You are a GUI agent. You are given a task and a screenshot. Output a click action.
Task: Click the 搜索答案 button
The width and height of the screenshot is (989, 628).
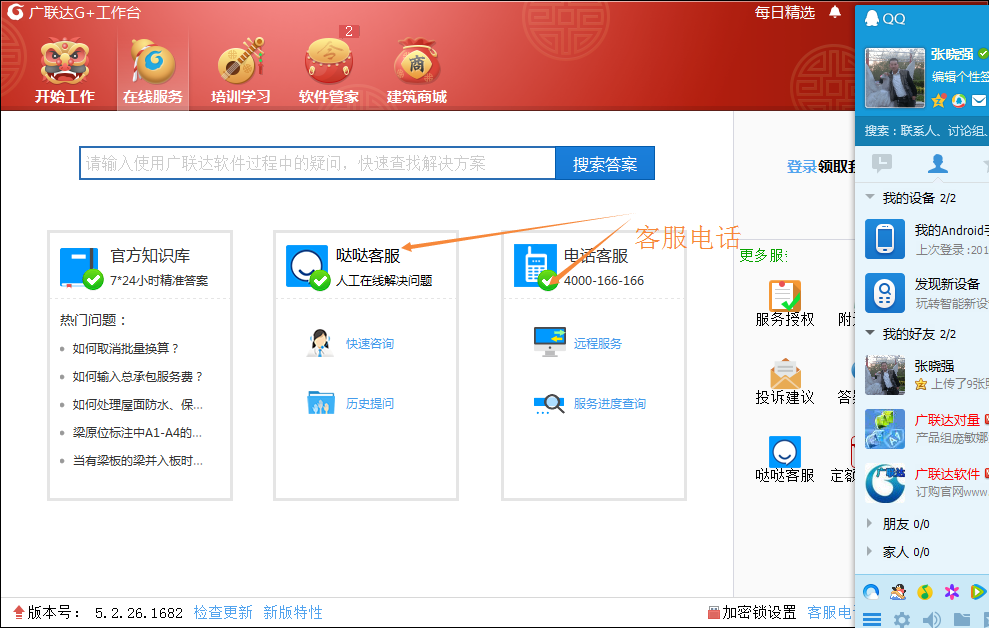605,163
